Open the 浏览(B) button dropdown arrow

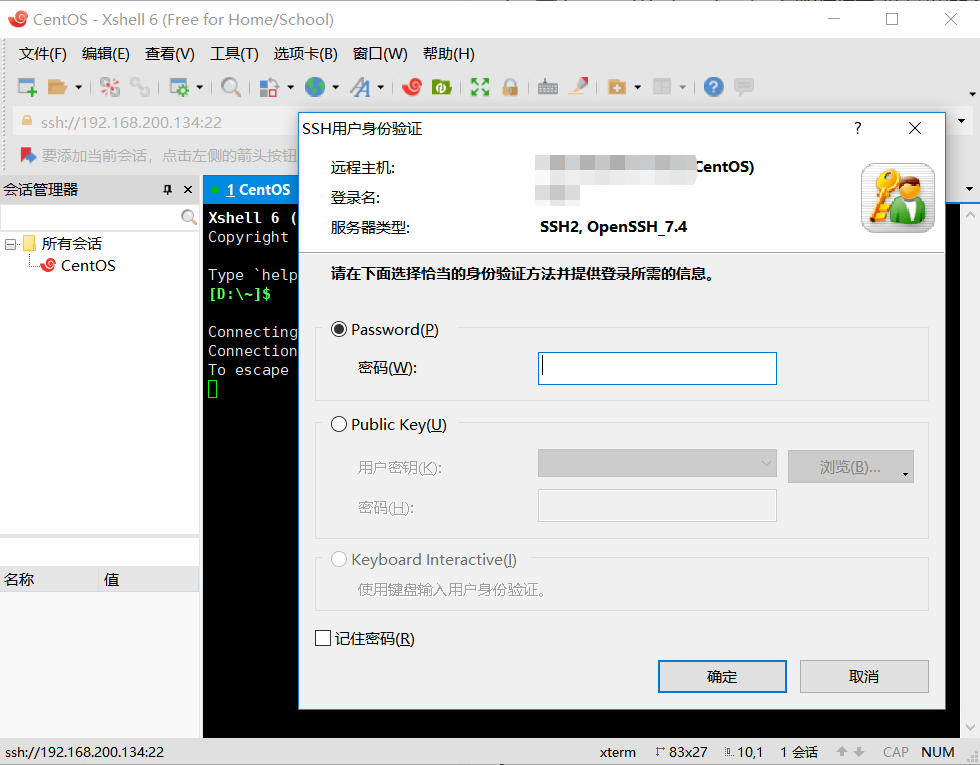point(906,475)
